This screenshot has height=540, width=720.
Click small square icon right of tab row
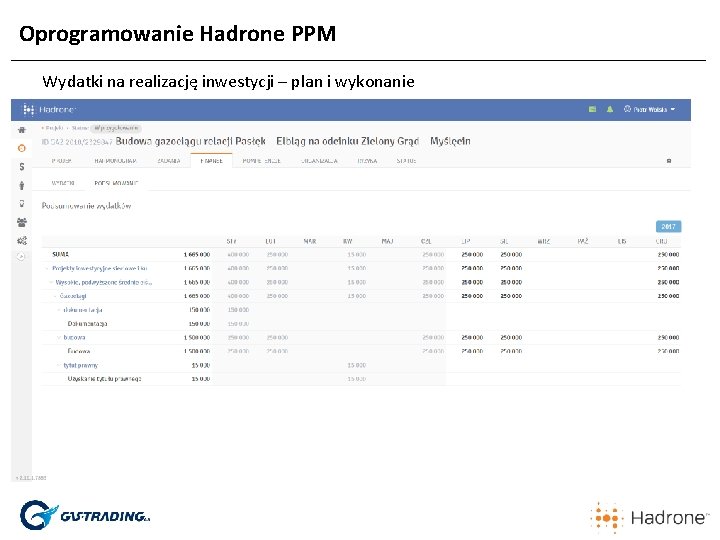[x=669, y=161]
